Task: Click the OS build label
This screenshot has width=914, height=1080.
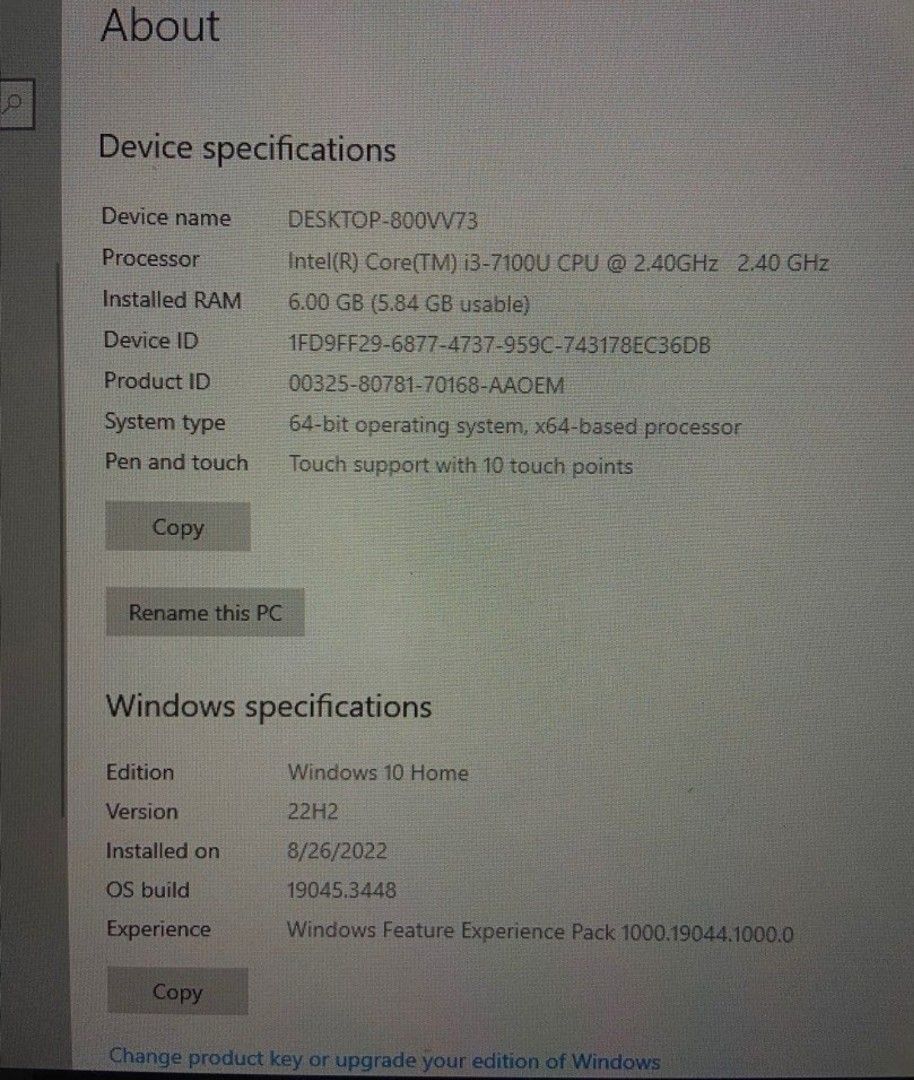Action: 147,890
